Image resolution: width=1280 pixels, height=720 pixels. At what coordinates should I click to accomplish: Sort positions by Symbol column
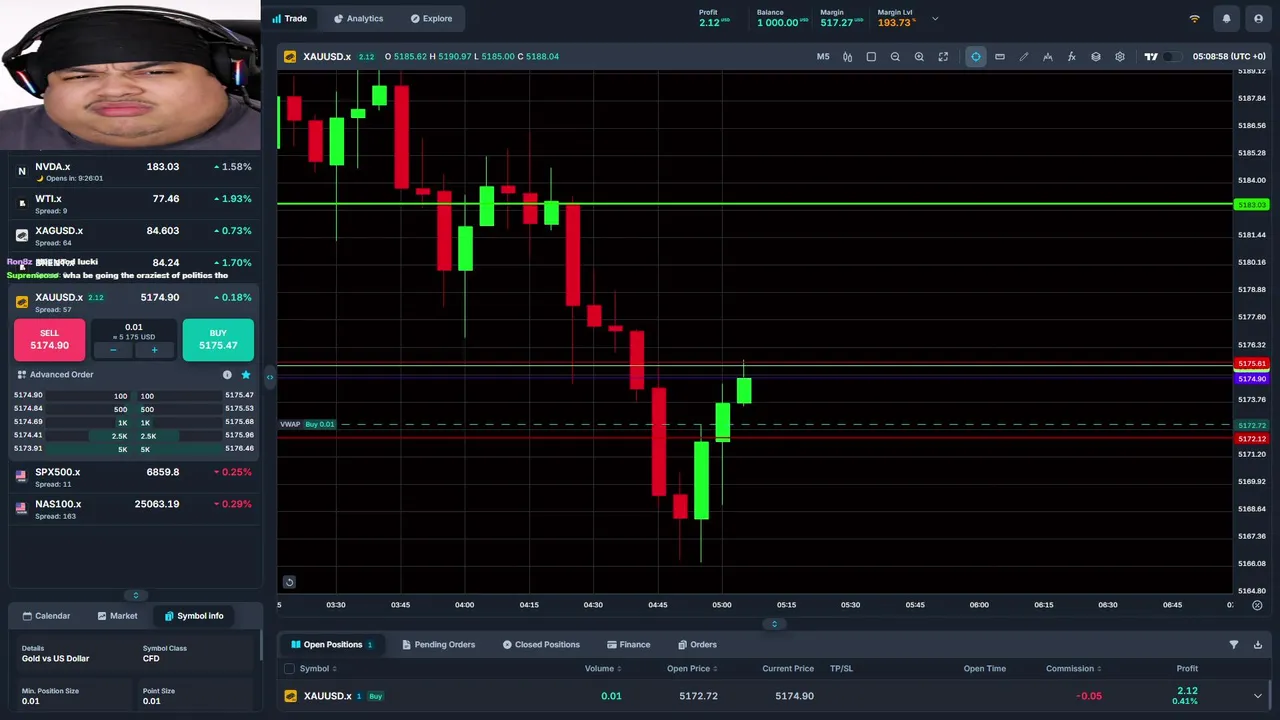pos(317,669)
